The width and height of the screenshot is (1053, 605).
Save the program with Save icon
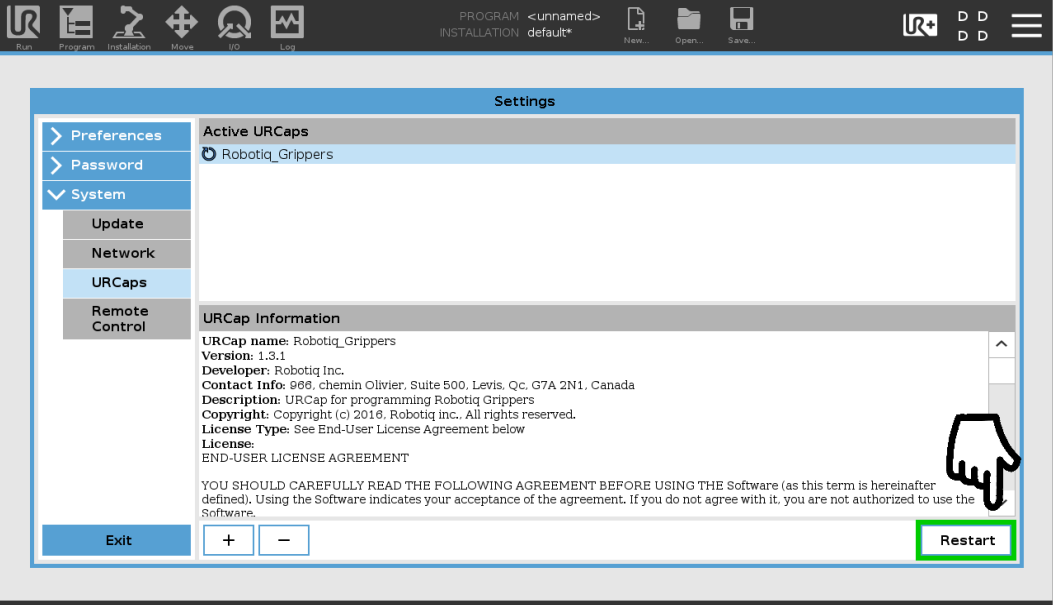[x=741, y=25]
